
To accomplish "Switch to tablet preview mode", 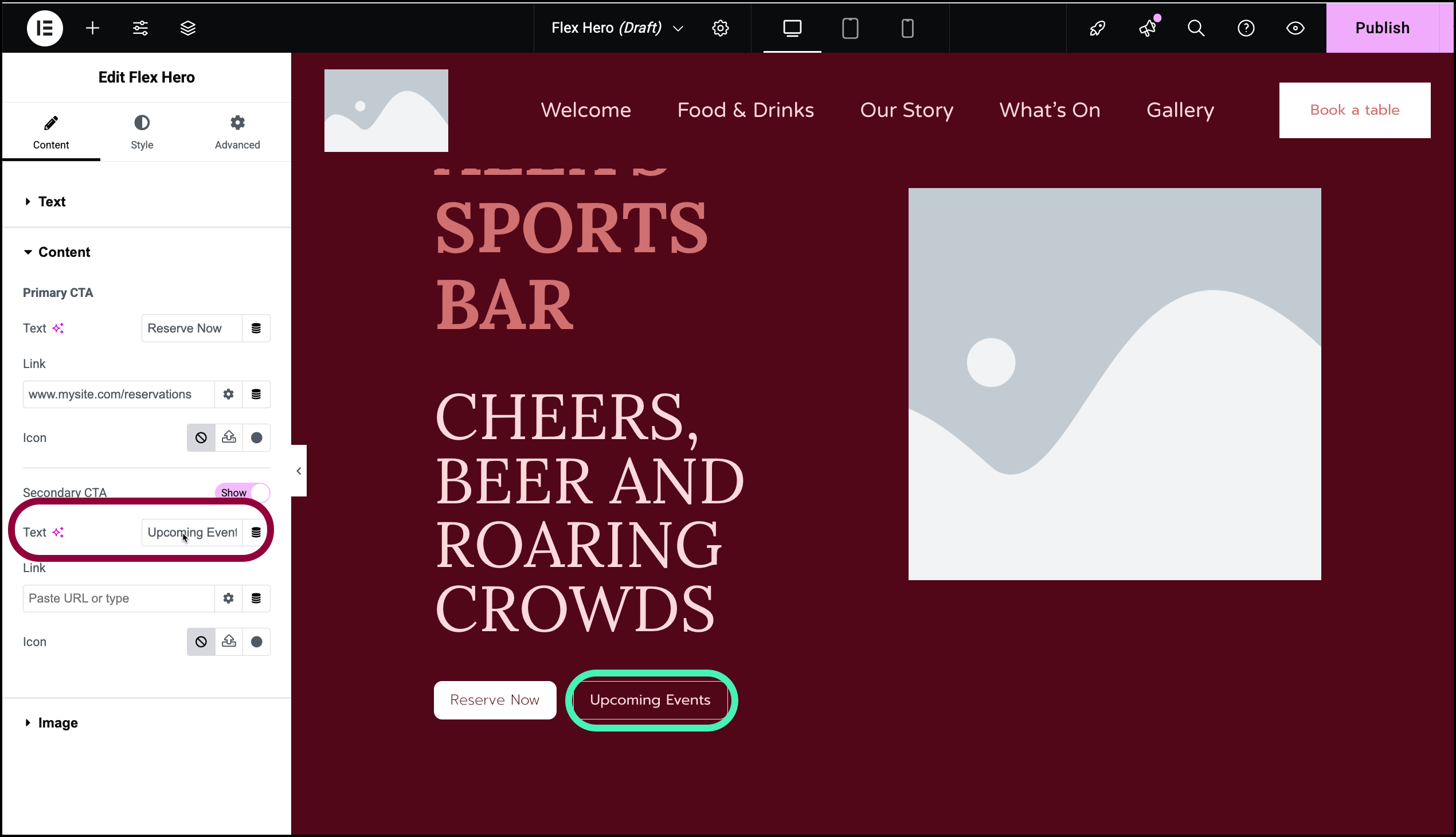I will point(850,28).
